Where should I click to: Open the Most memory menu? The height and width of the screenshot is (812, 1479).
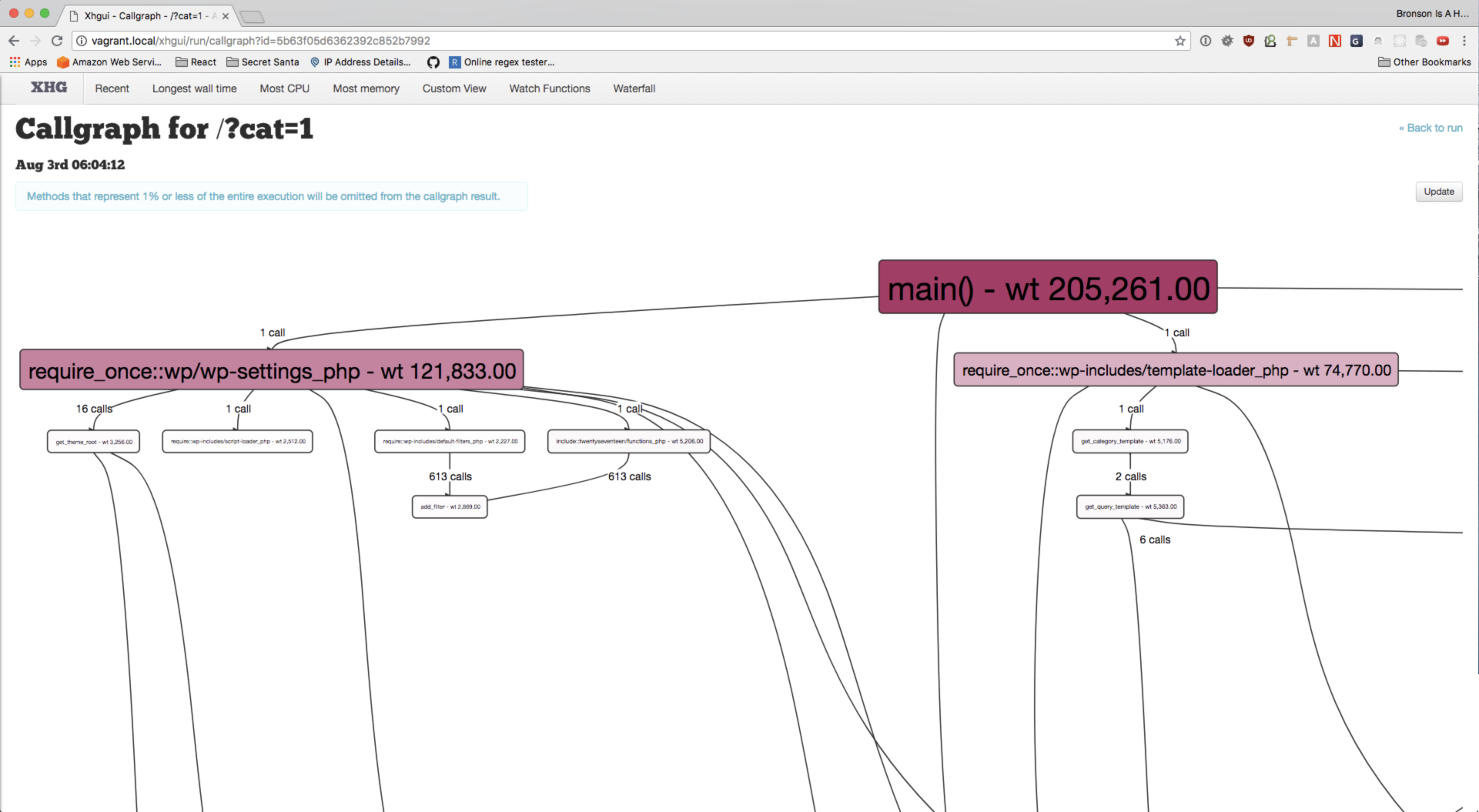(x=366, y=89)
